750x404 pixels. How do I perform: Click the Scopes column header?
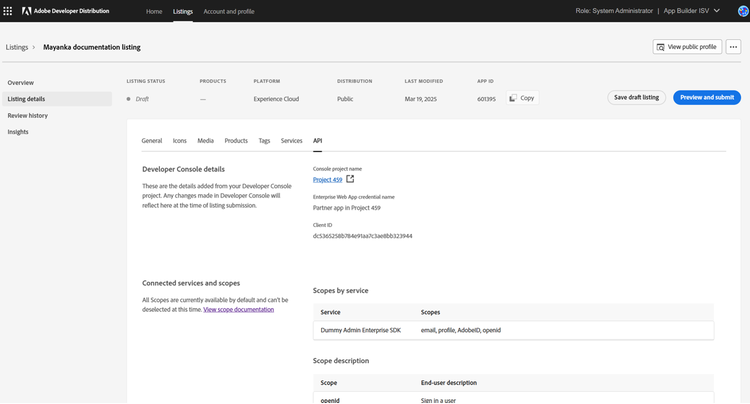[430, 312]
